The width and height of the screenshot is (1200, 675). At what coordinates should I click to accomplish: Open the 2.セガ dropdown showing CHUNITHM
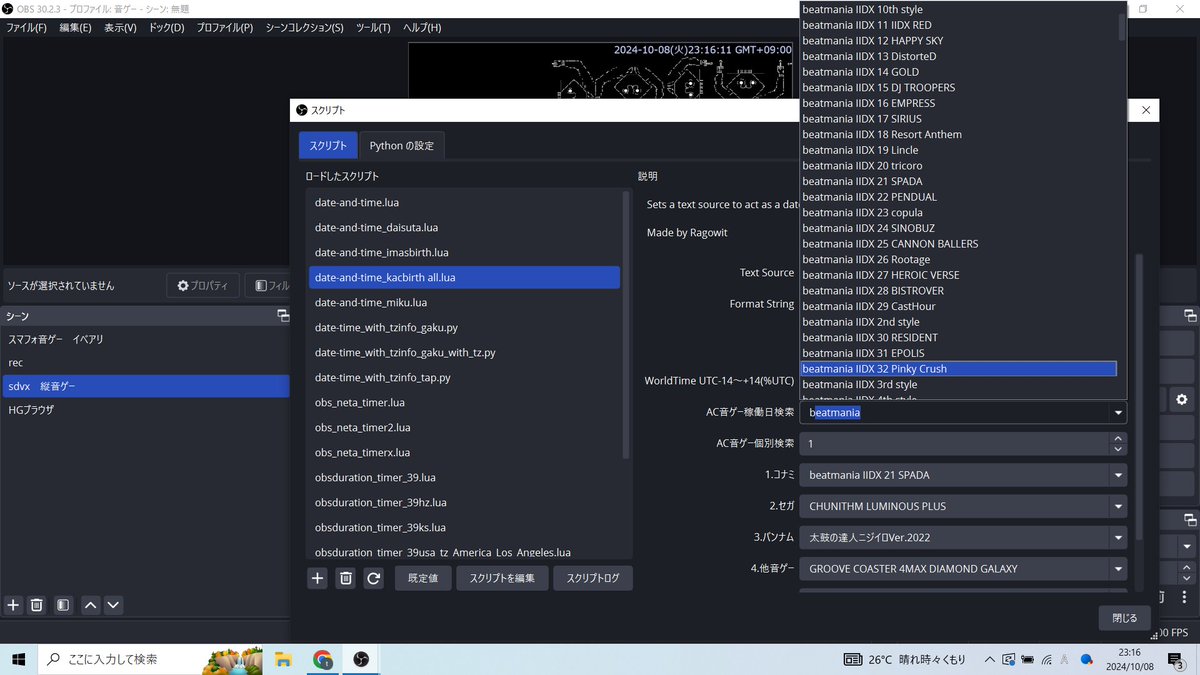click(x=963, y=506)
